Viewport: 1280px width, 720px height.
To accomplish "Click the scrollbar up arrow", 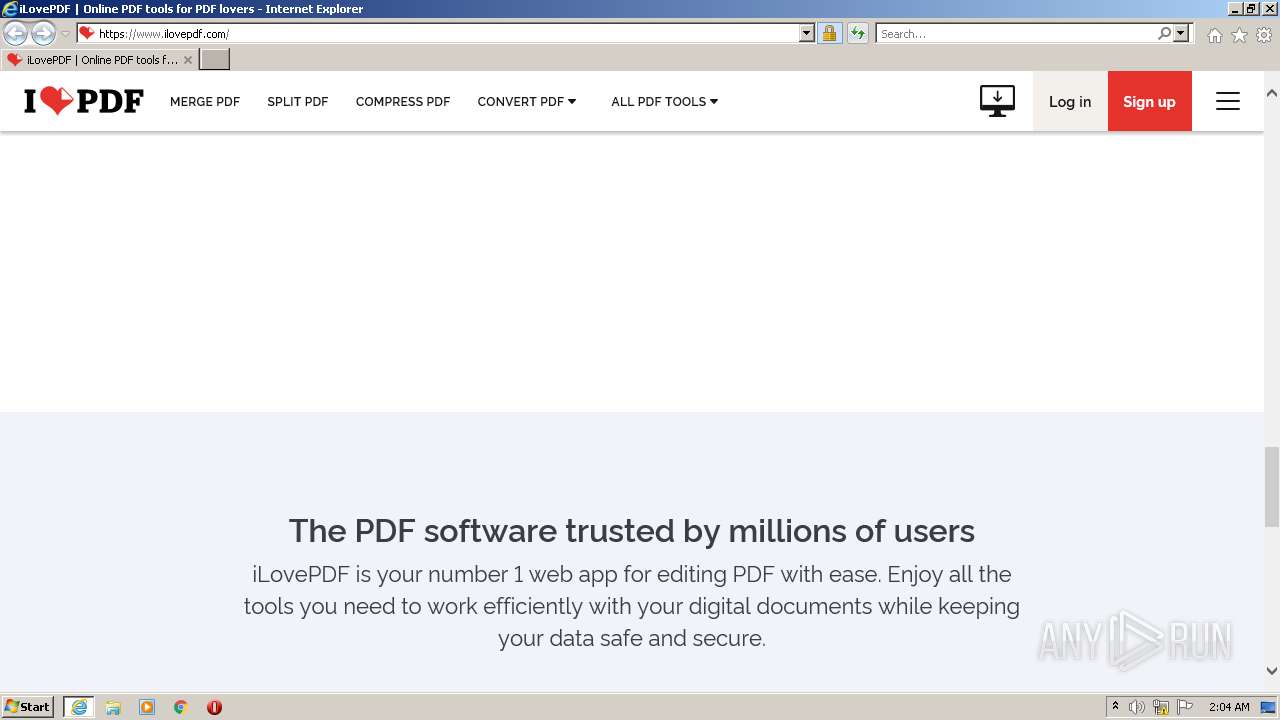I will [1272, 93].
